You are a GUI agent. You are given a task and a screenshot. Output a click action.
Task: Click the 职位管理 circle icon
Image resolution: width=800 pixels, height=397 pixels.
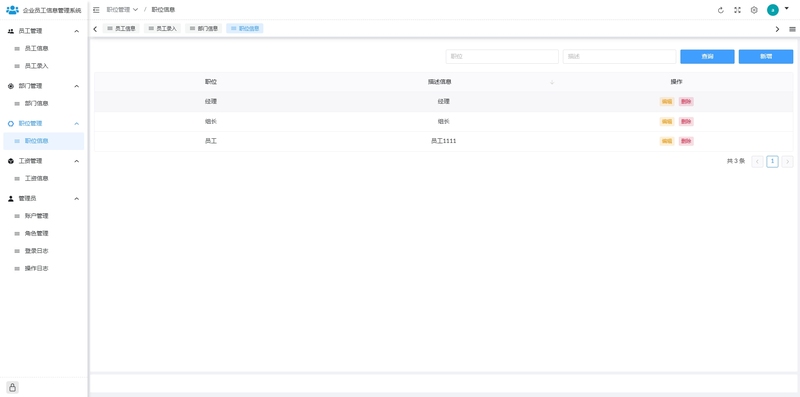pos(11,123)
